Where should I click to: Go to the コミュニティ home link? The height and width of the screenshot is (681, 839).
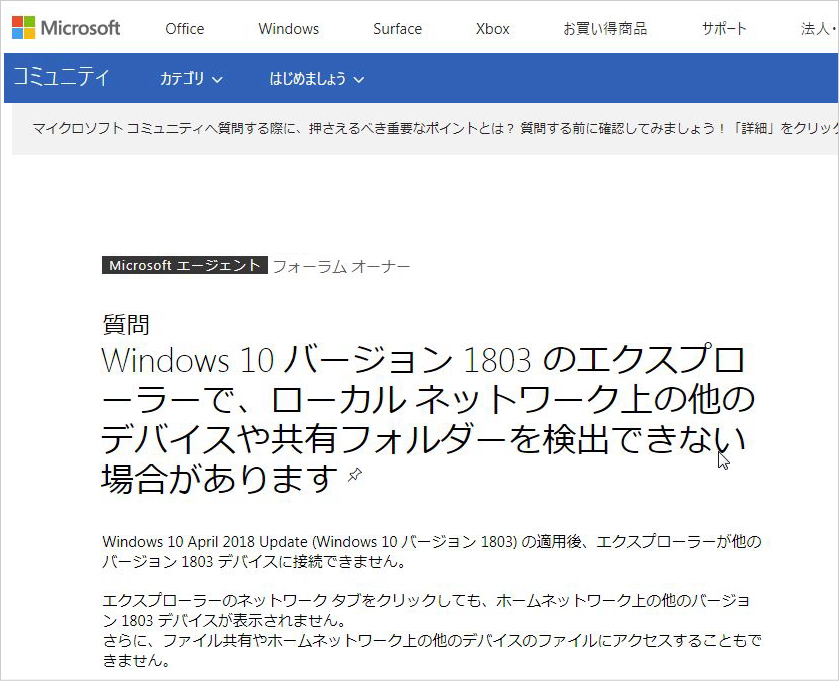pos(61,78)
